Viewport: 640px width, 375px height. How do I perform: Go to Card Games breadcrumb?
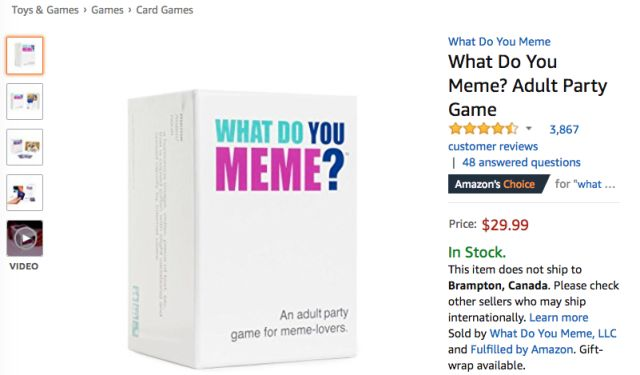164,10
